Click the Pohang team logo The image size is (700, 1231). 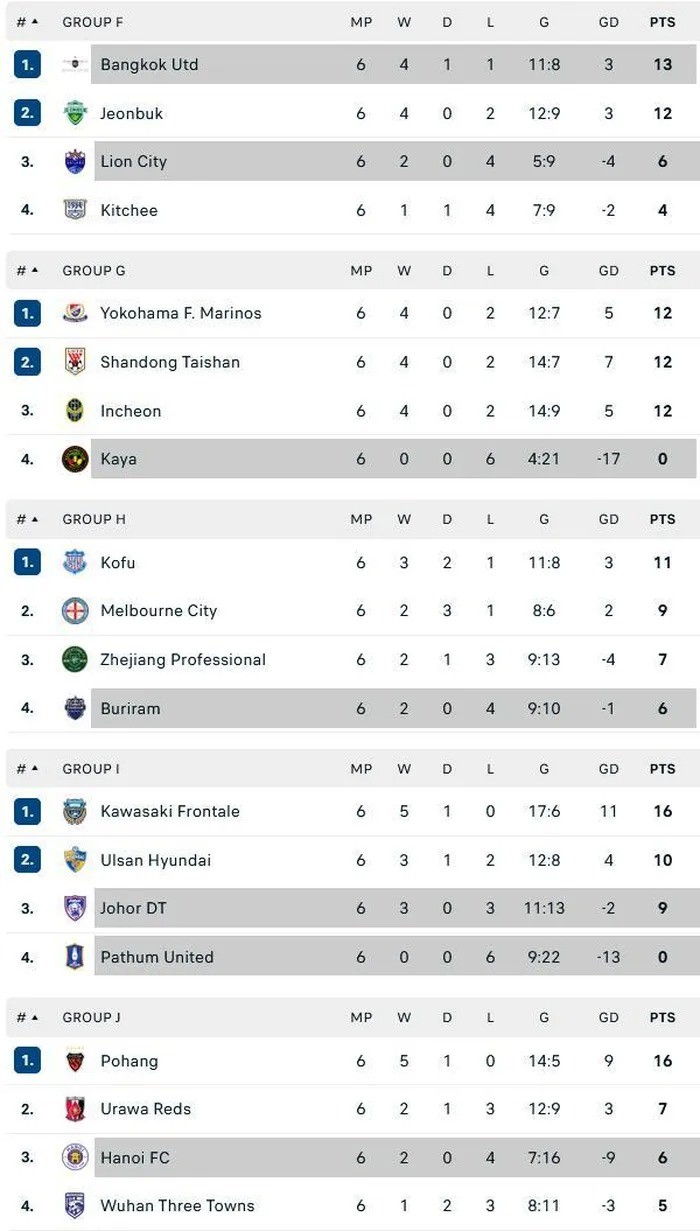pos(75,1060)
